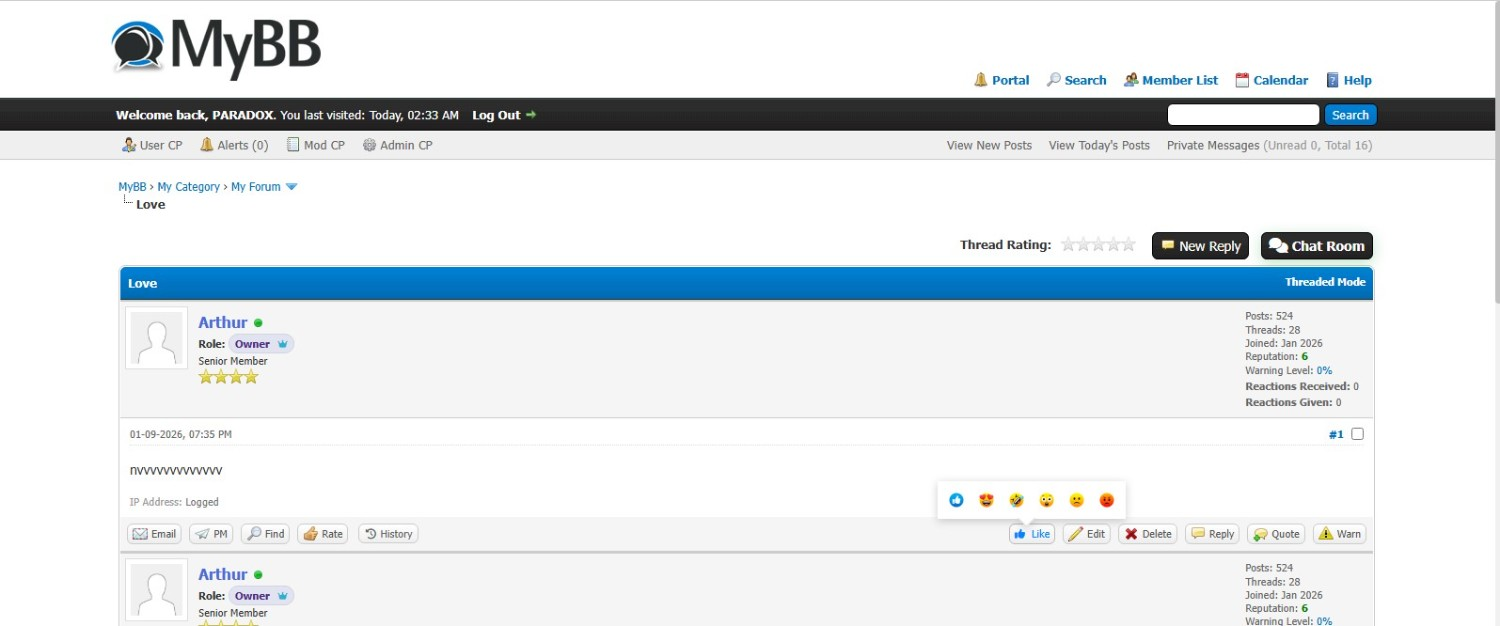The width and height of the screenshot is (1500, 626).
Task: Pick the surprised wow reaction emoji
Action: coord(1046,500)
